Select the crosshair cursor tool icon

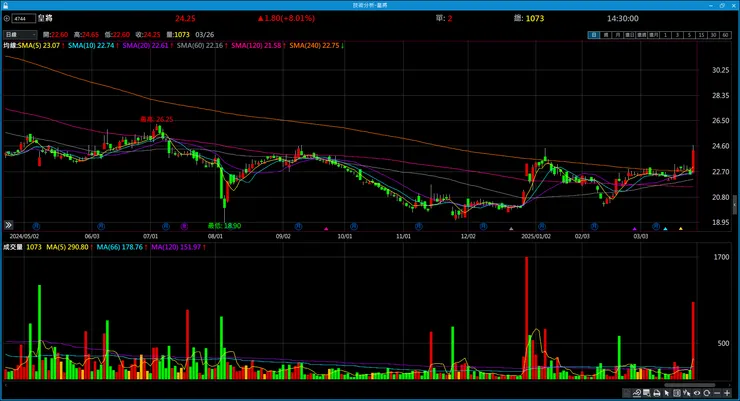click(x=687, y=393)
